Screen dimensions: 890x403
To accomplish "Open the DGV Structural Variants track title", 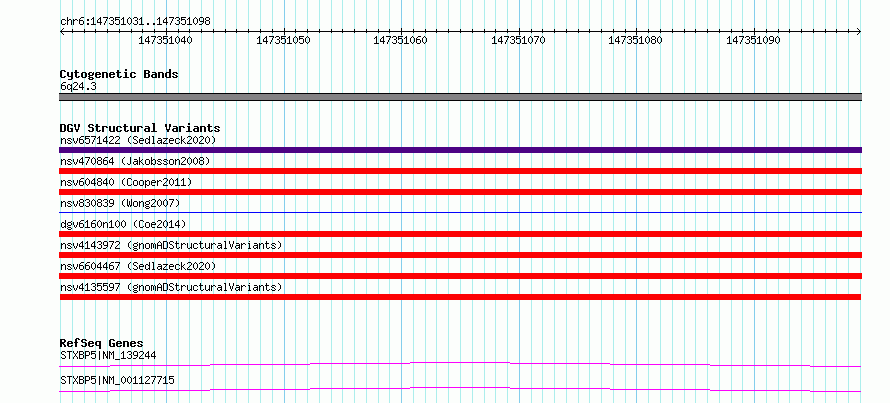I will pyautogui.click(x=140, y=128).
